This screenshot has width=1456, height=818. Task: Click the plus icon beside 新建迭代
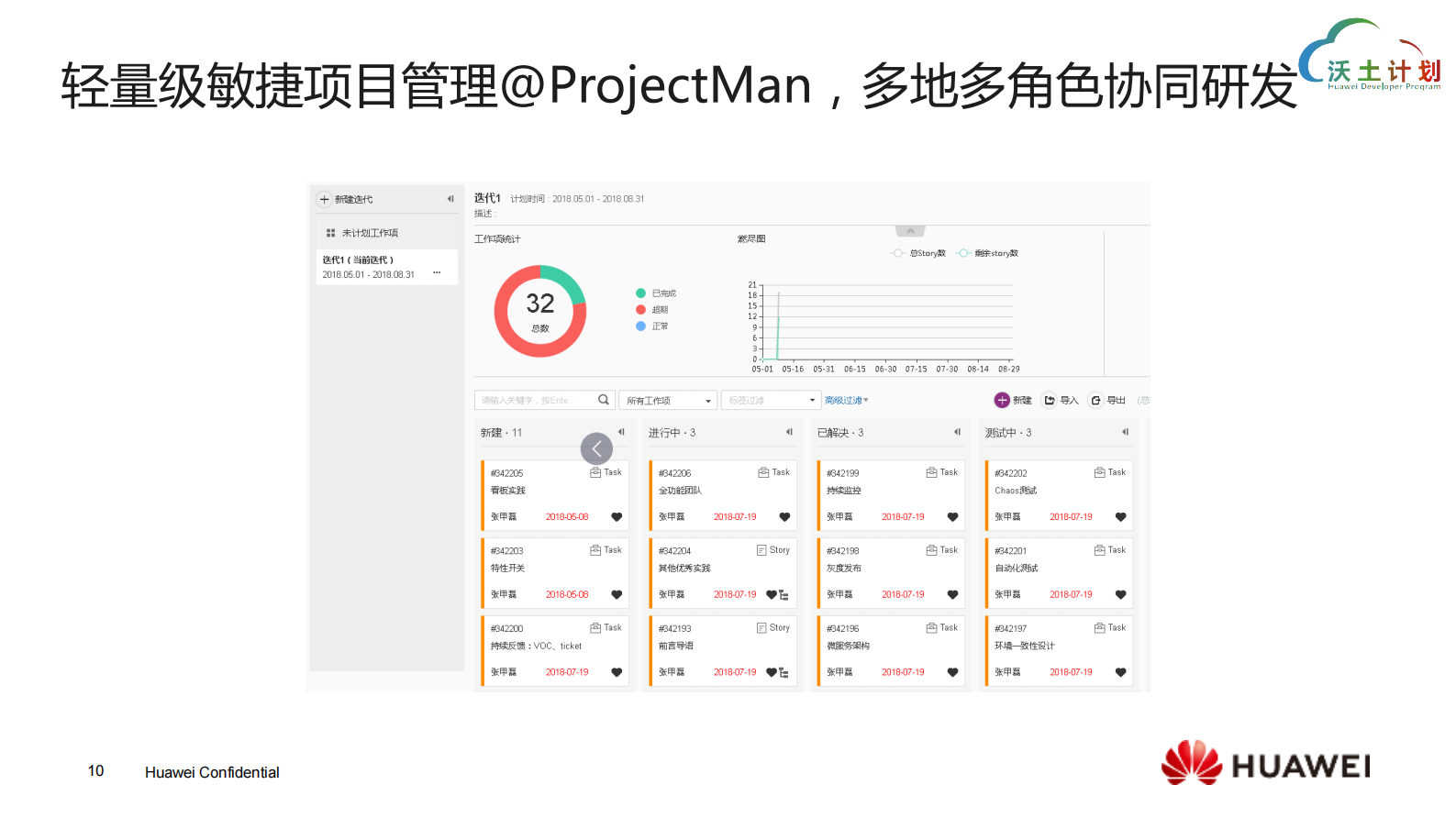(x=324, y=199)
